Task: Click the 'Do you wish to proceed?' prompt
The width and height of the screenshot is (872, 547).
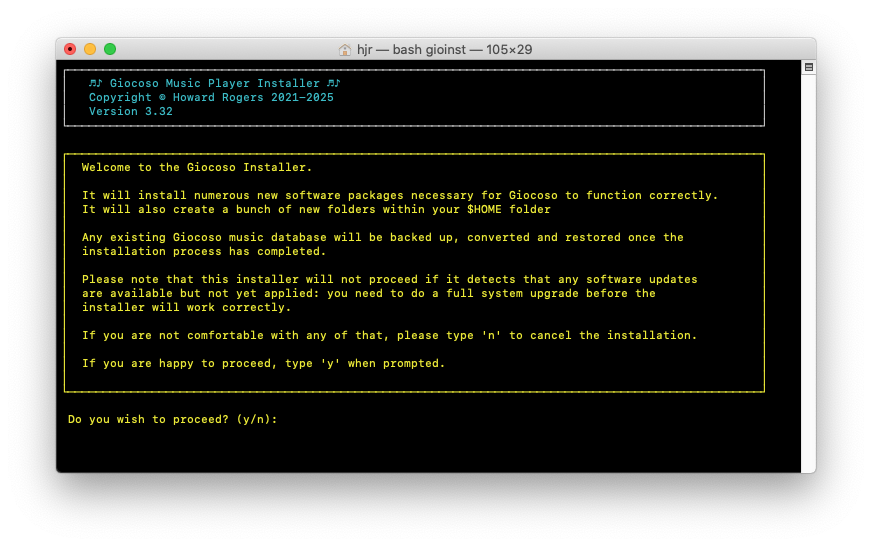Action: pos(172,419)
